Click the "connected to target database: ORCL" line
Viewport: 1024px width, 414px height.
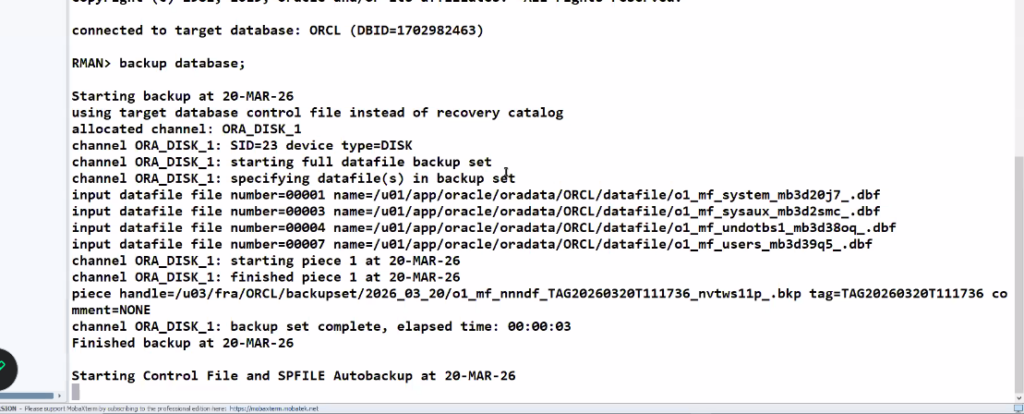[x=277, y=30]
